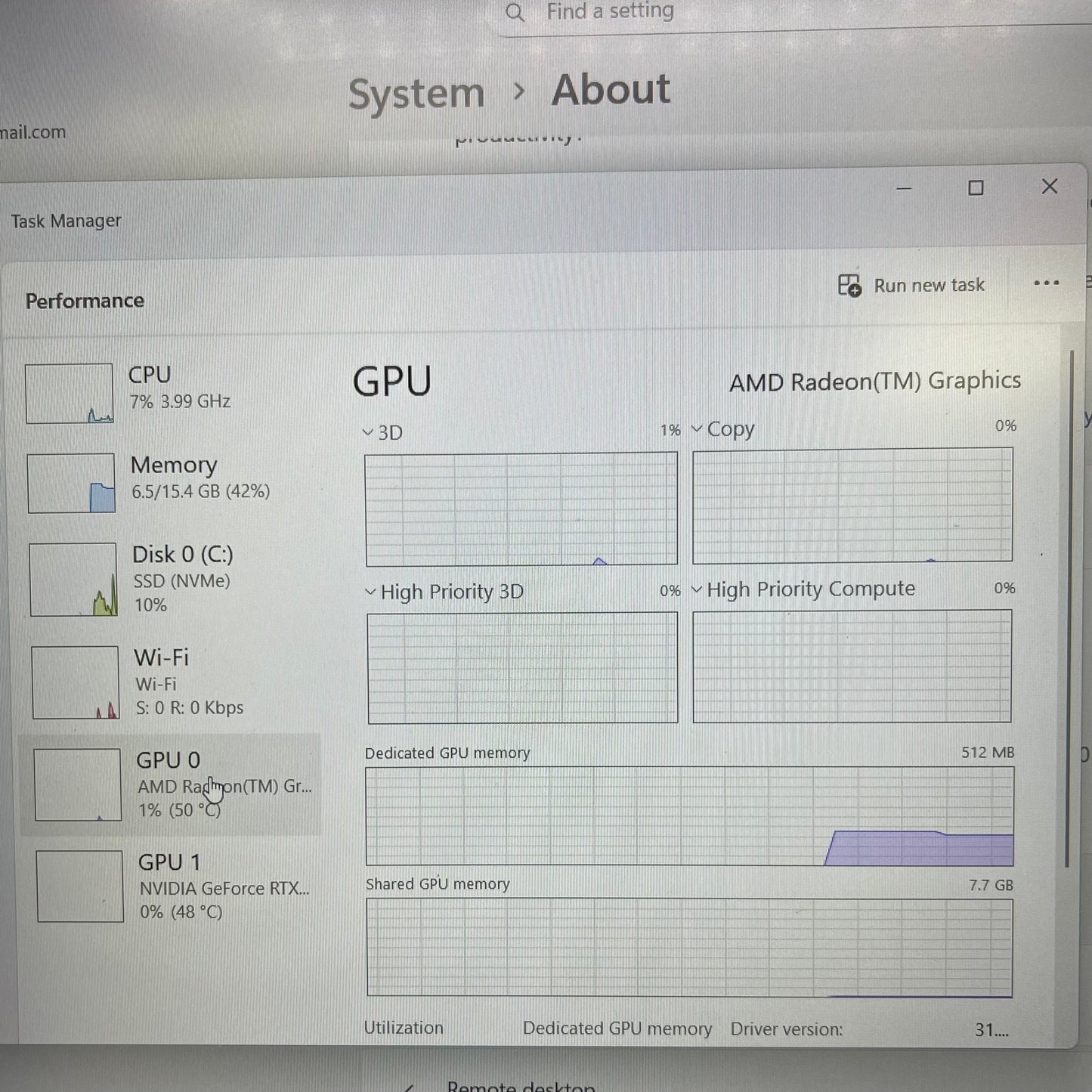Select the Memory graph thumbnail

pos(70,483)
